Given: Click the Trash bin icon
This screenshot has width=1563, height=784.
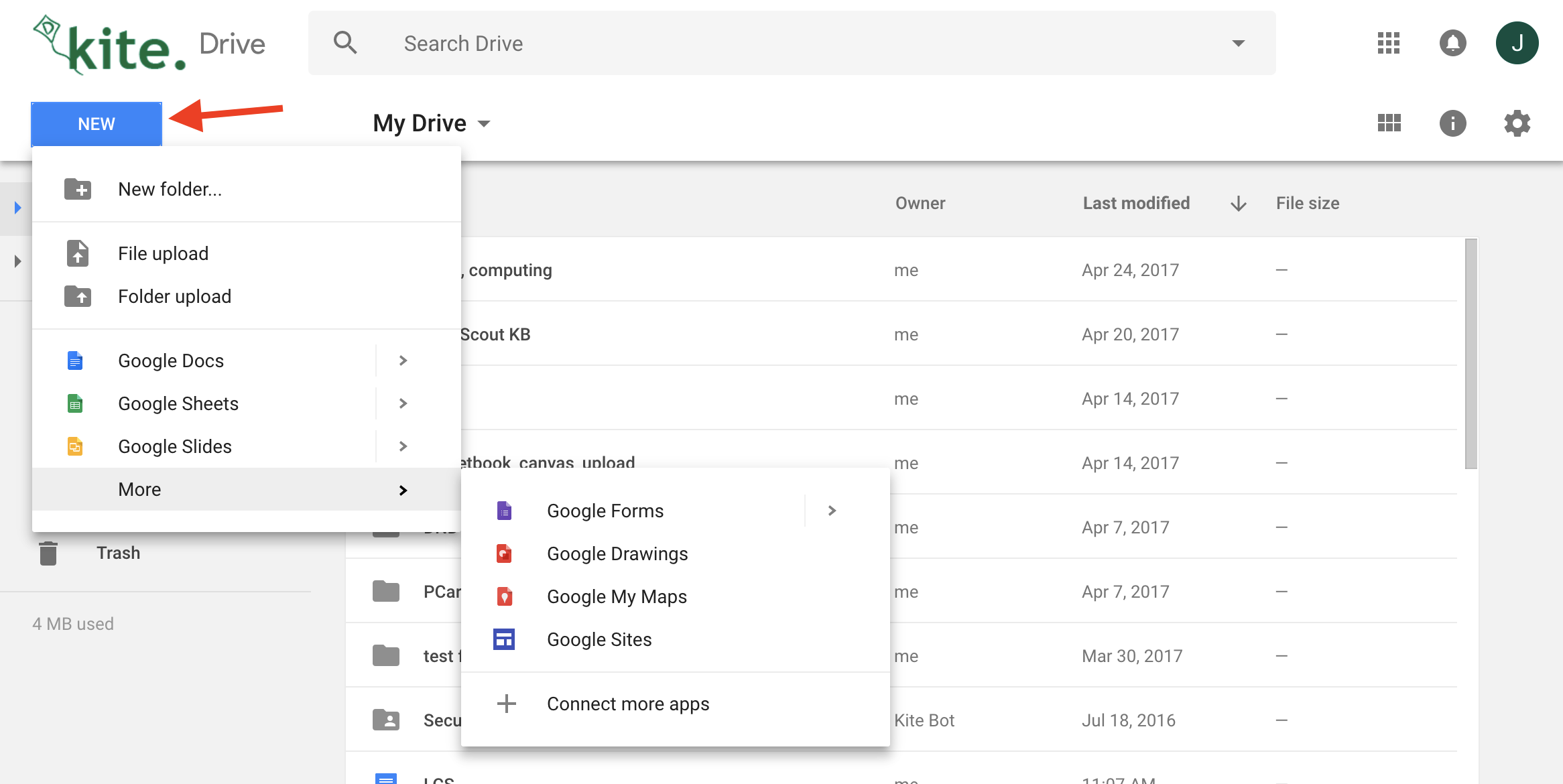Looking at the screenshot, I should (x=48, y=553).
